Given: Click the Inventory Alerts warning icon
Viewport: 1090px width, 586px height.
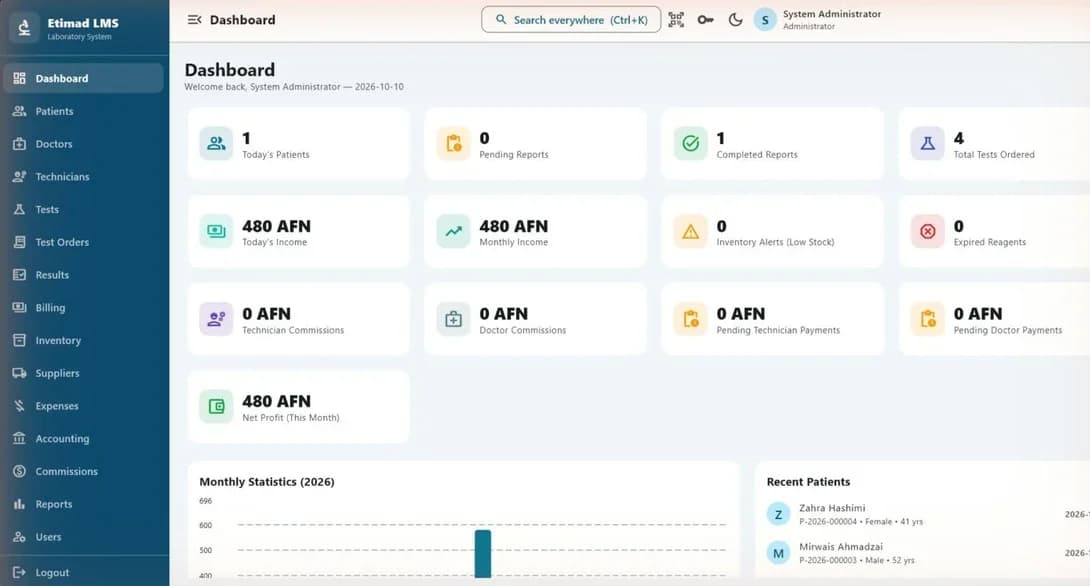Looking at the screenshot, I should (x=690, y=231).
